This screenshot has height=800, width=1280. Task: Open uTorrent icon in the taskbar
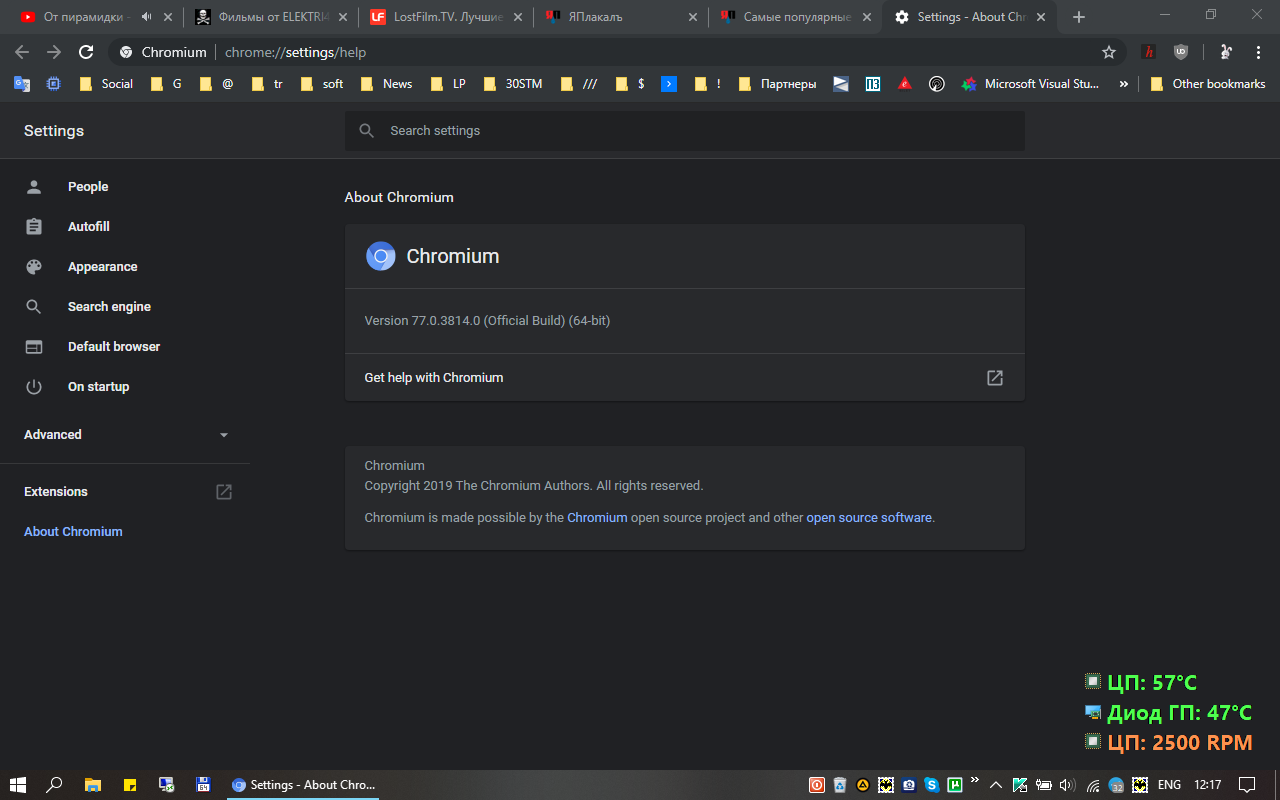(x=954, y=785)
